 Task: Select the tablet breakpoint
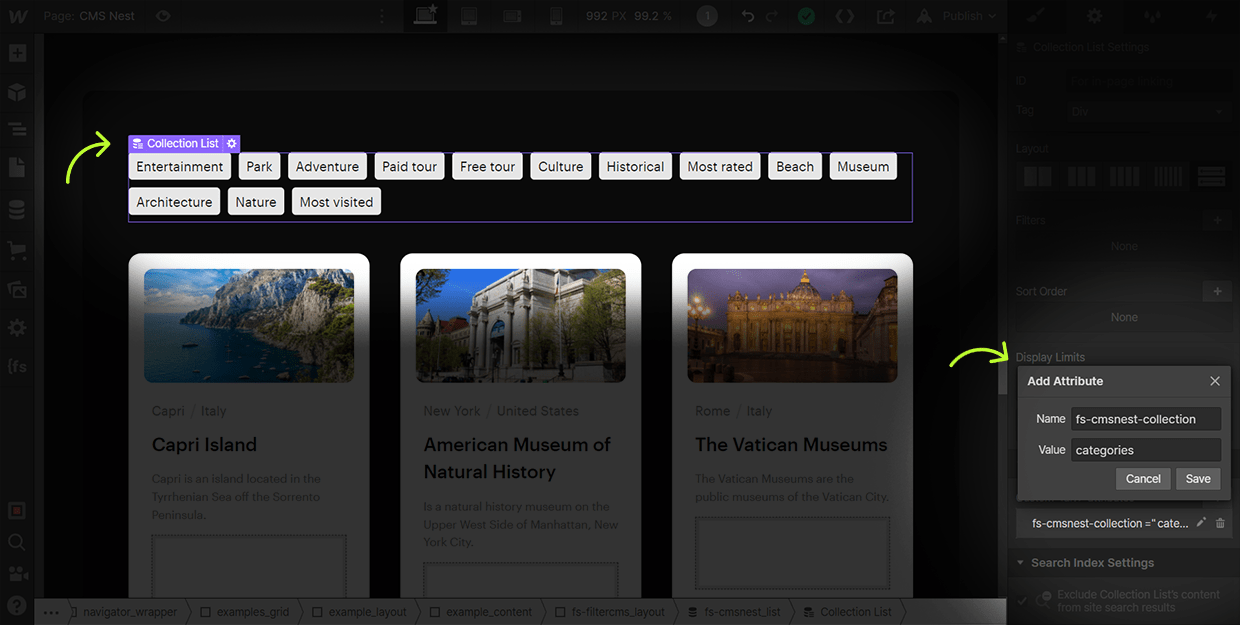(468, 16)
